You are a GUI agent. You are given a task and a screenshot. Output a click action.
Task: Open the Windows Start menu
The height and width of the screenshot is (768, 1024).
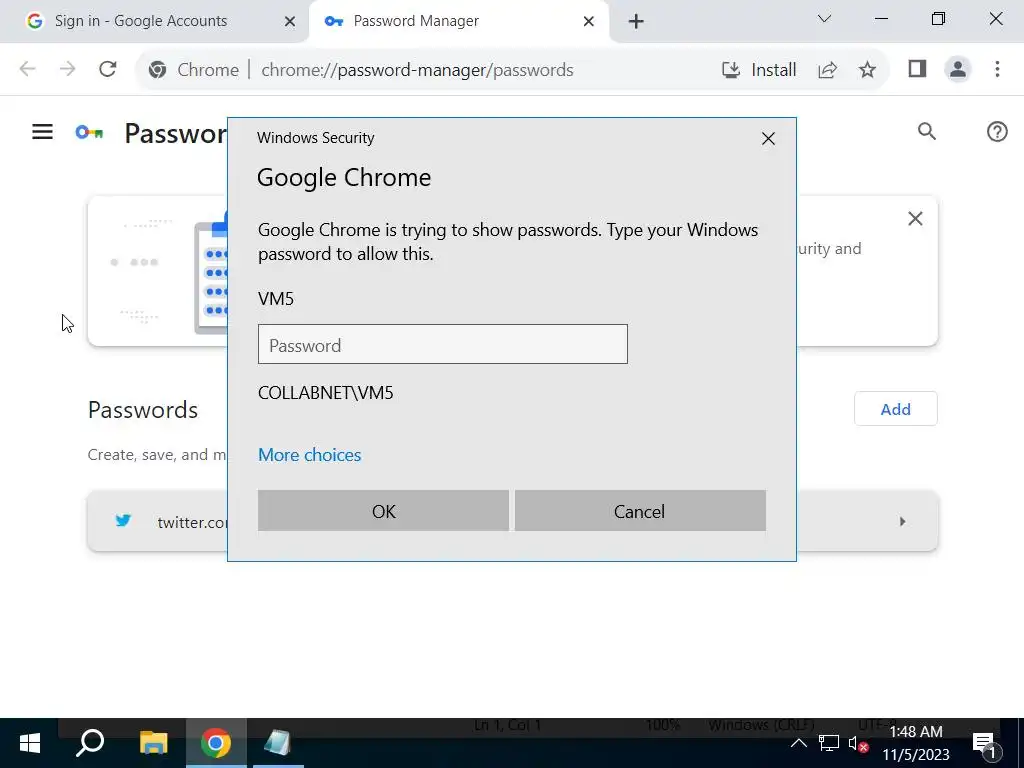(29, 743)
